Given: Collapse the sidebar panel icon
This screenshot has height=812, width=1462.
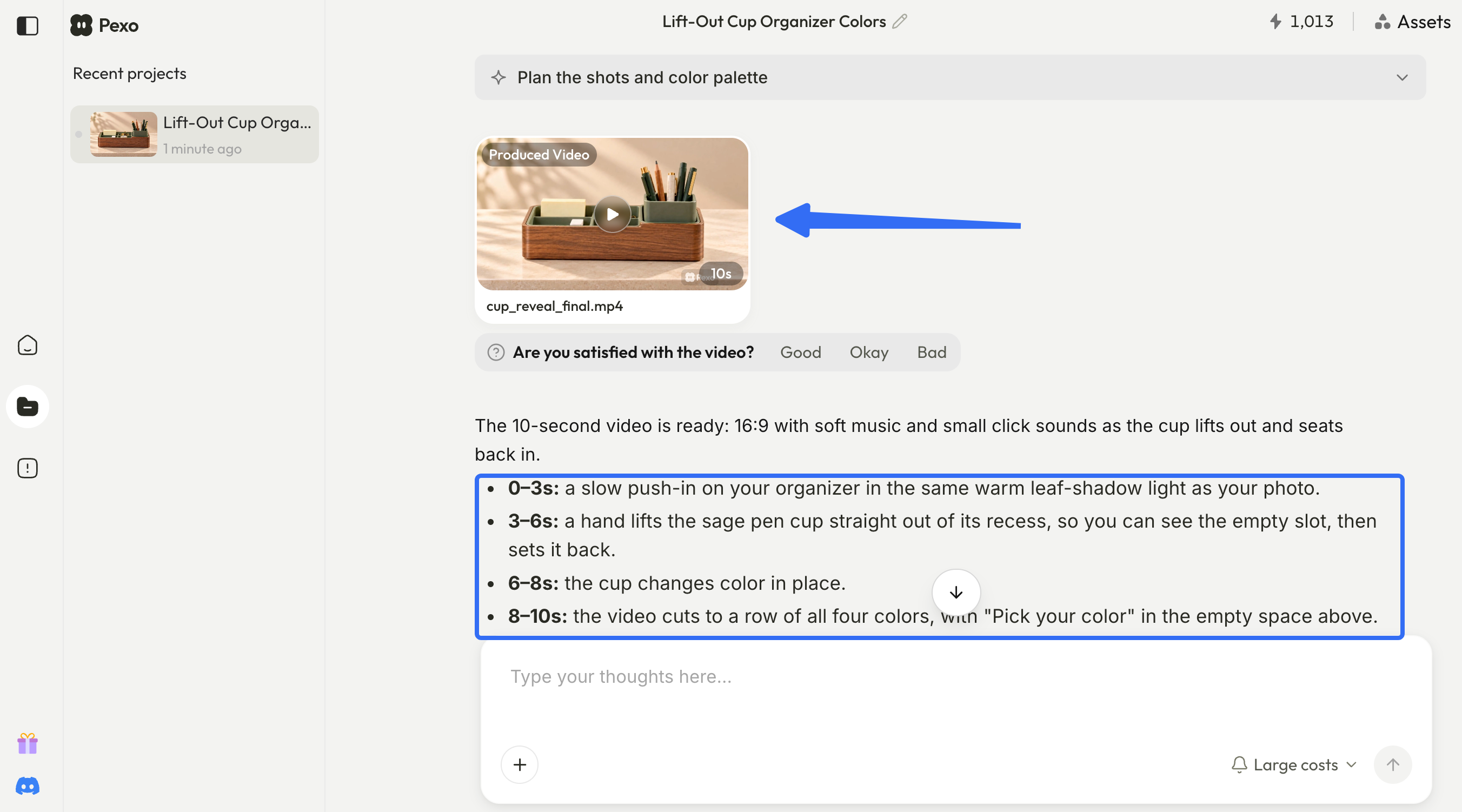Looking at the screenshot, I should tap(27, 25).
